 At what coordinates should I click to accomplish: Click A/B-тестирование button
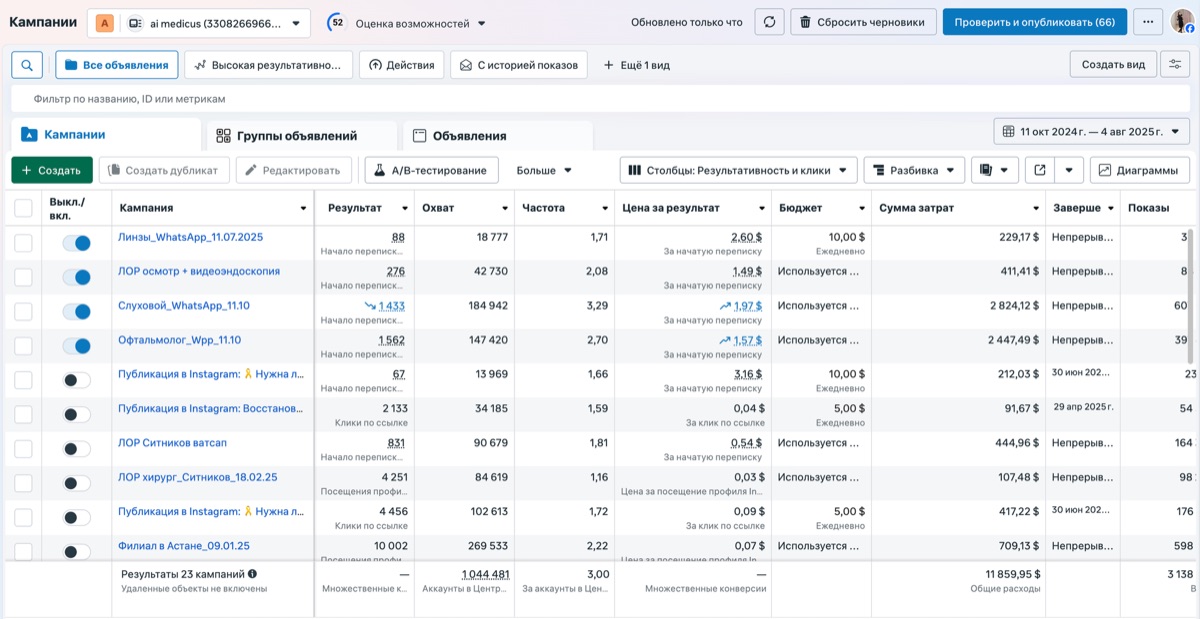pos(431,170)
